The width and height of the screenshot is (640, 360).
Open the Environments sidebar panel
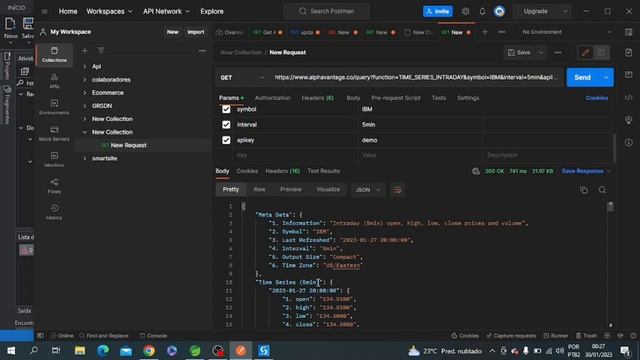pyautogui.click(x=54, y=107)
